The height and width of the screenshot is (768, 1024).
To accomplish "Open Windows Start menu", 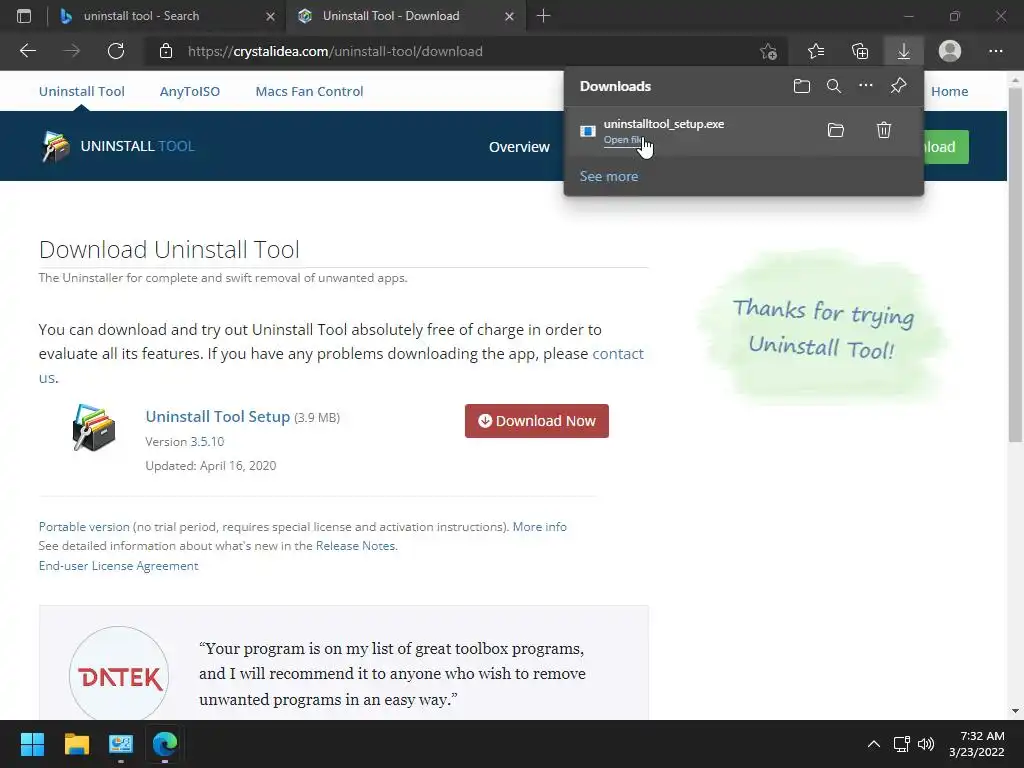I will coord(32,744).
